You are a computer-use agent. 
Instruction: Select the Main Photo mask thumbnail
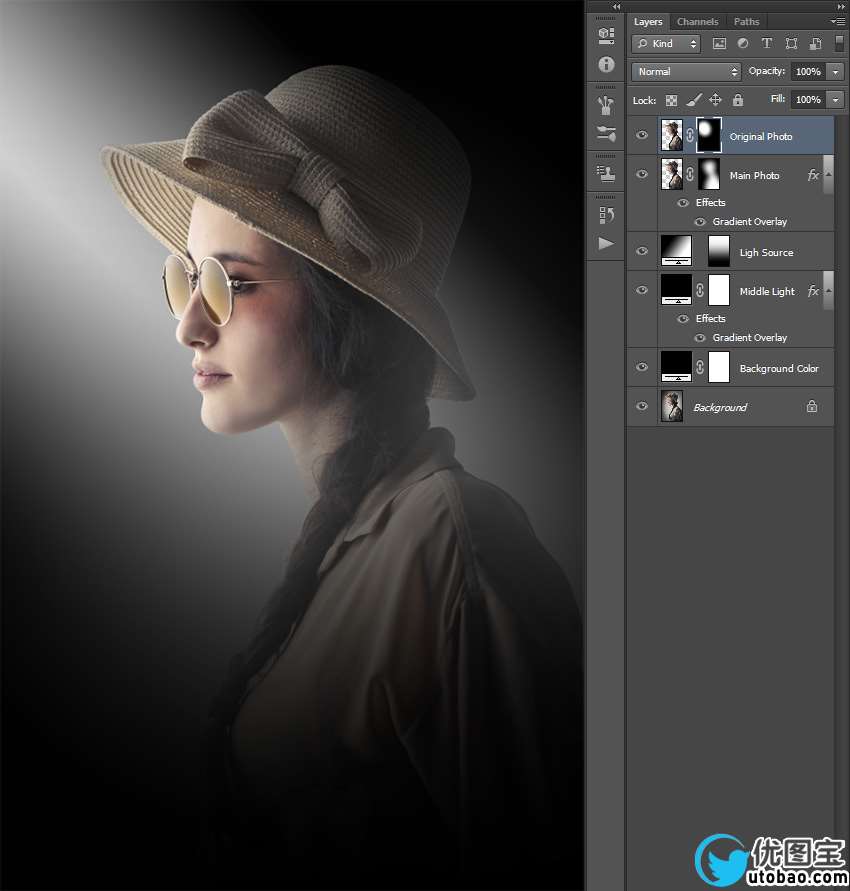(x=709, y=174)
